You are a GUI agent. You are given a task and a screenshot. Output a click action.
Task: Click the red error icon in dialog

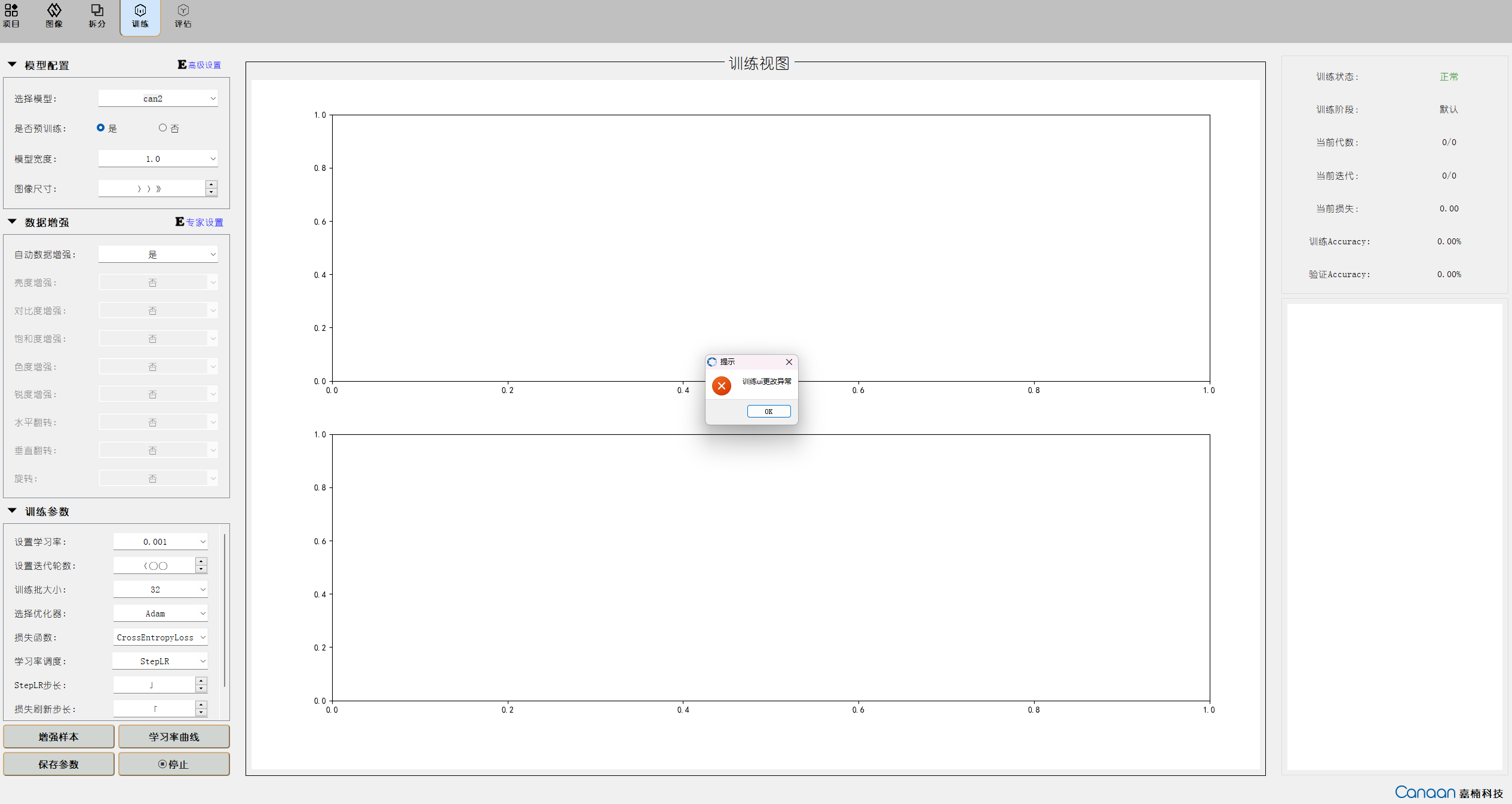coord(721,386)
